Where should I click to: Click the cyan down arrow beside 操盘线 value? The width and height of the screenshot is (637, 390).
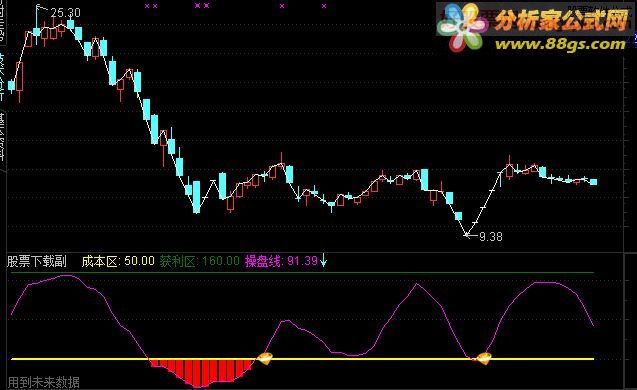coord(323,260)
